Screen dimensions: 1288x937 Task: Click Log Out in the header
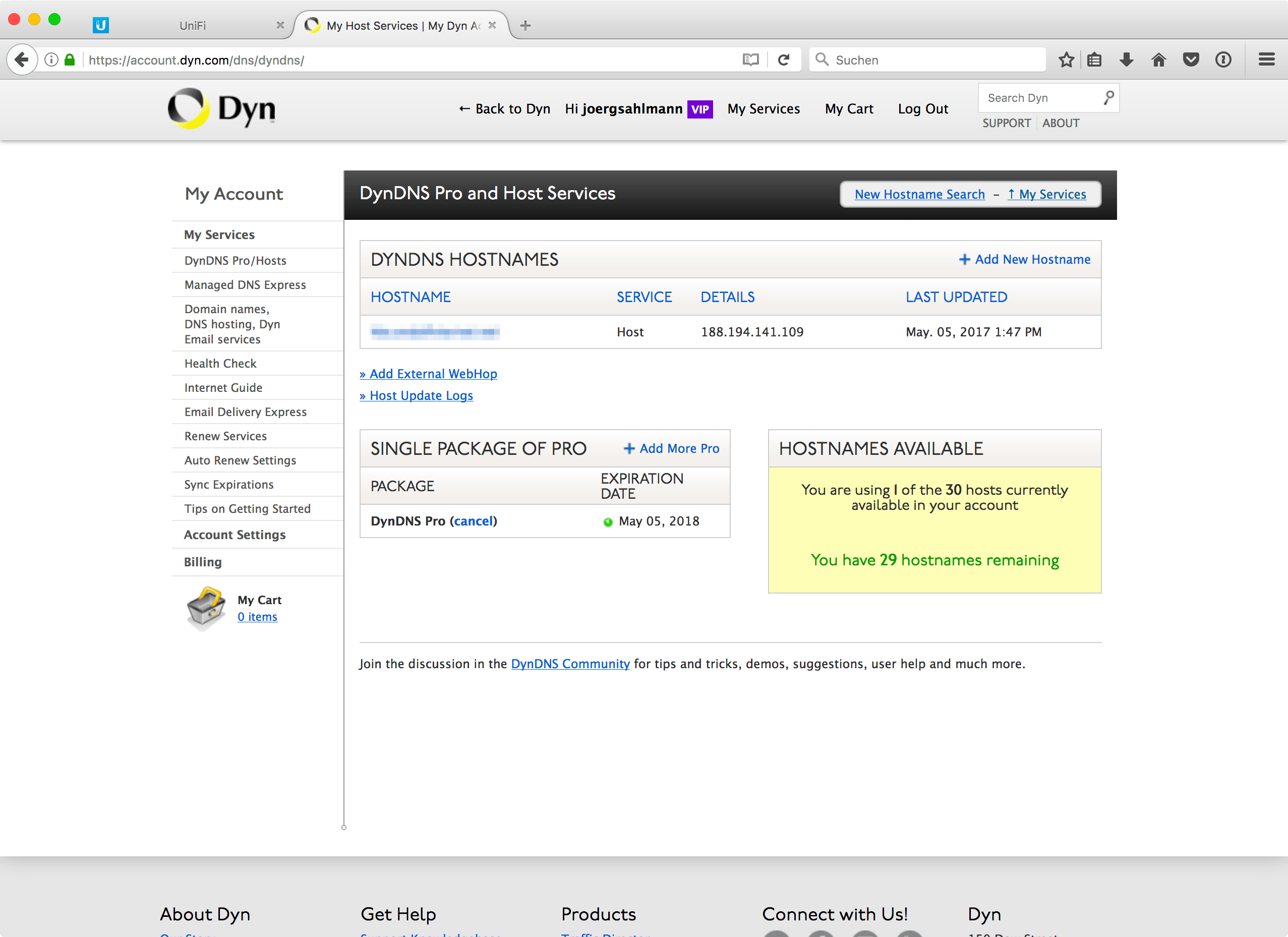tap(923, 108)
